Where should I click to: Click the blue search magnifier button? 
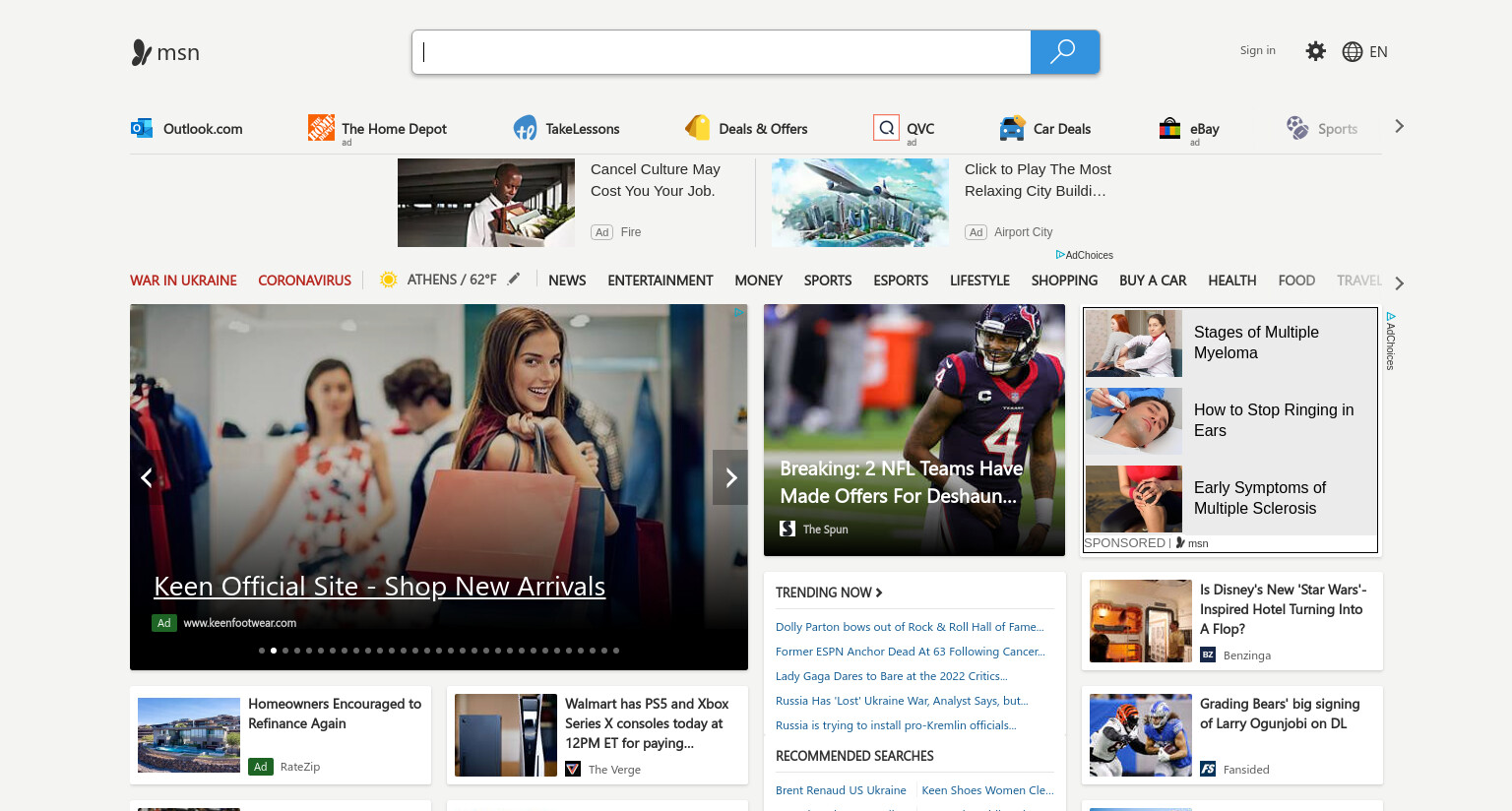pyautogui.click(x=1064, y=52)
